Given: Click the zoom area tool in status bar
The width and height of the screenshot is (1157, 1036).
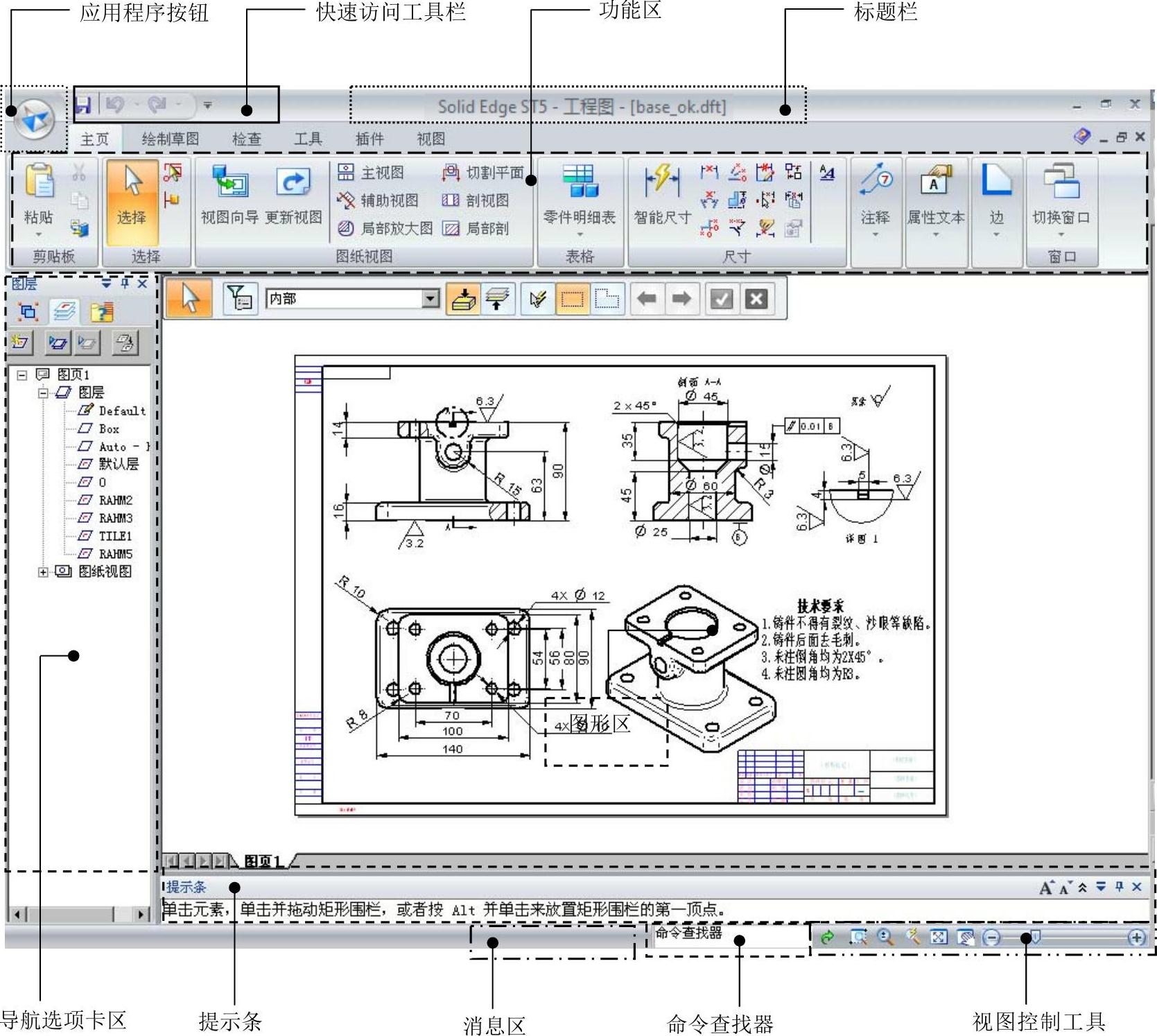Looking at the screenshot, I should [x=858, y=938].
